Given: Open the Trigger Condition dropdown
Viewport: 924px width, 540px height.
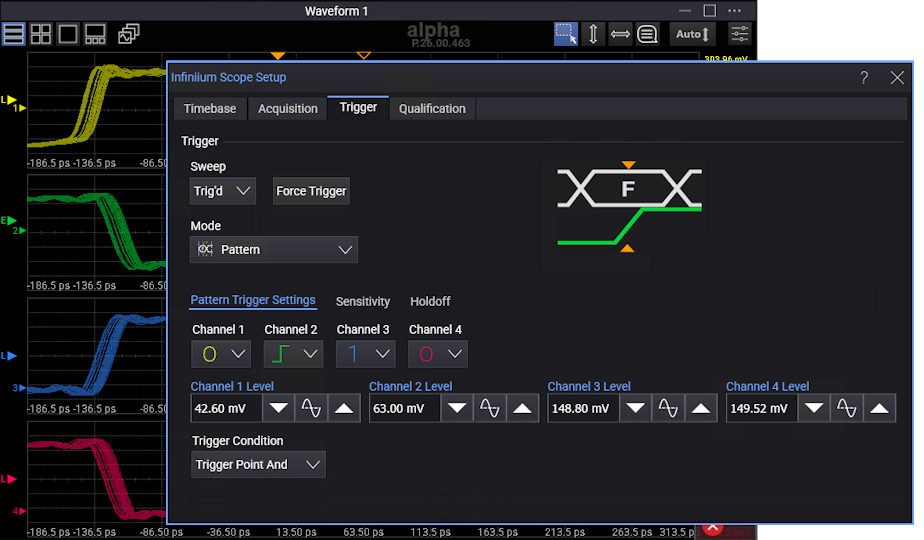Looking at the screenshot, I should [x=258, y=465].
